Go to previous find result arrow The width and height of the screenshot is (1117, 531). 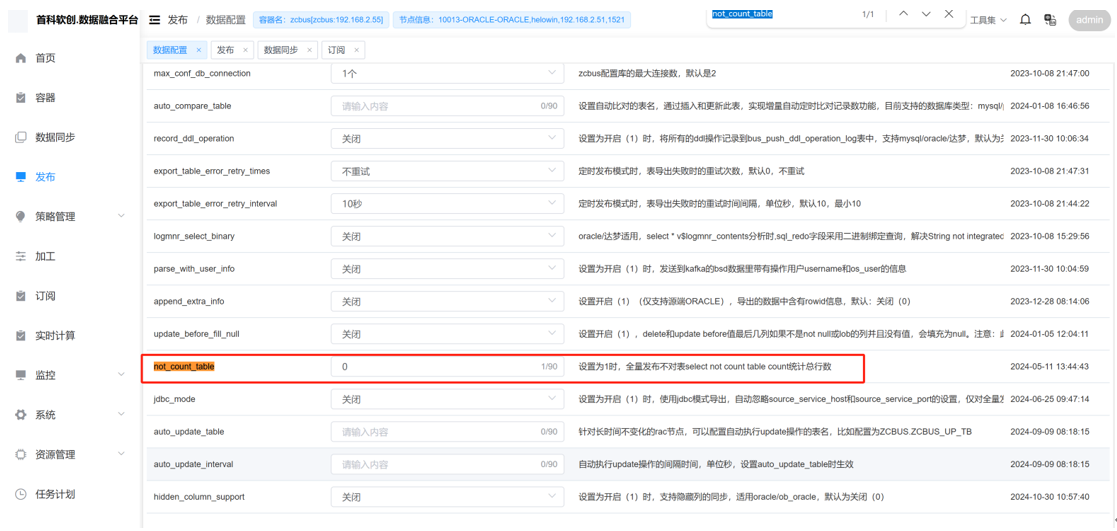click(903, 14)
